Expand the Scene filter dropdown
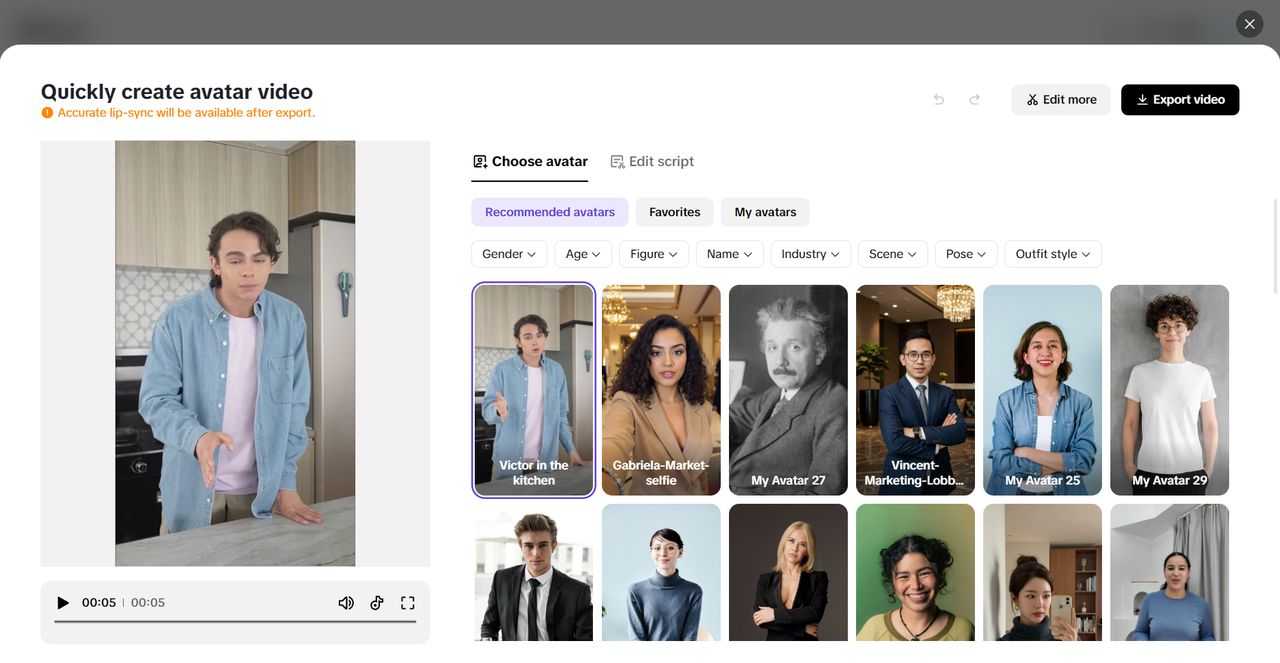 coord(893,254)
